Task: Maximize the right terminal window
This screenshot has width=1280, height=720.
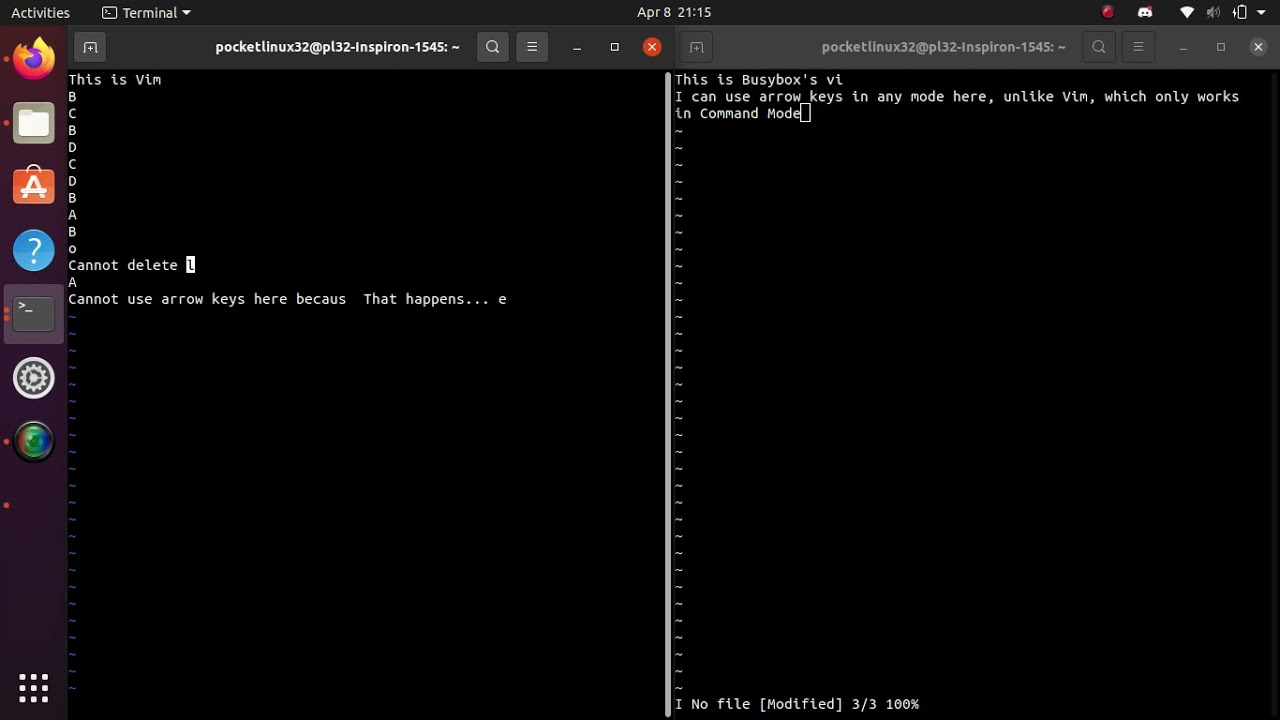Action: [x=1221, y=47]
